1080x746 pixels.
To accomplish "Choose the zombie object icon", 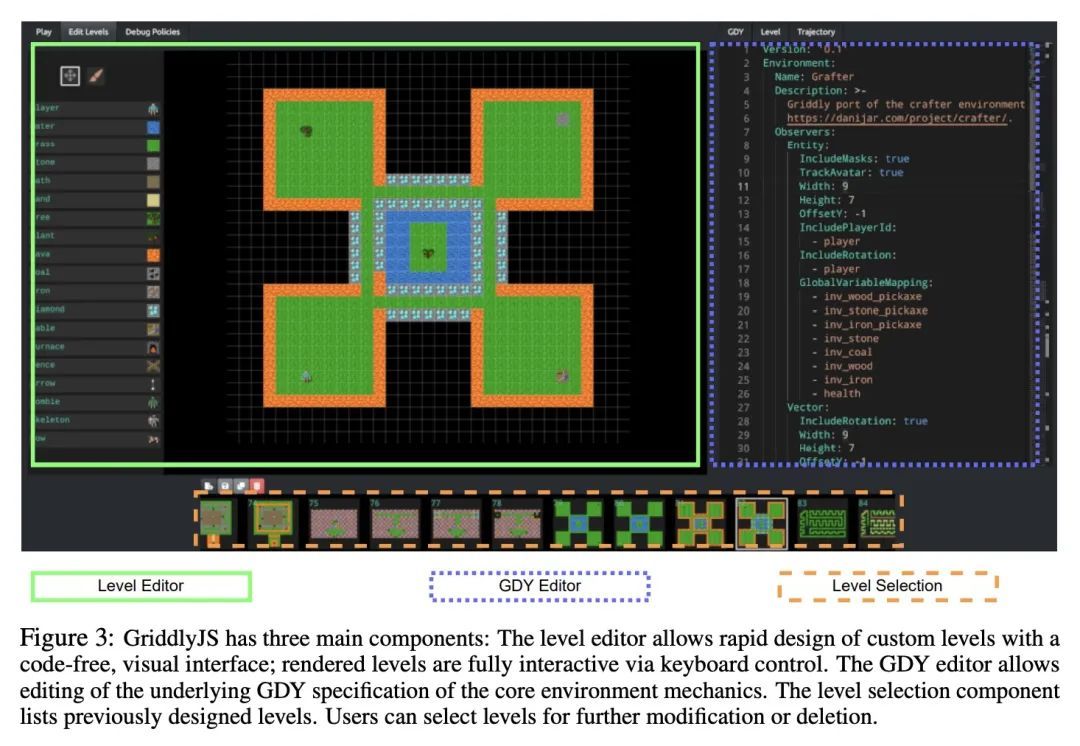I will 153,402.
